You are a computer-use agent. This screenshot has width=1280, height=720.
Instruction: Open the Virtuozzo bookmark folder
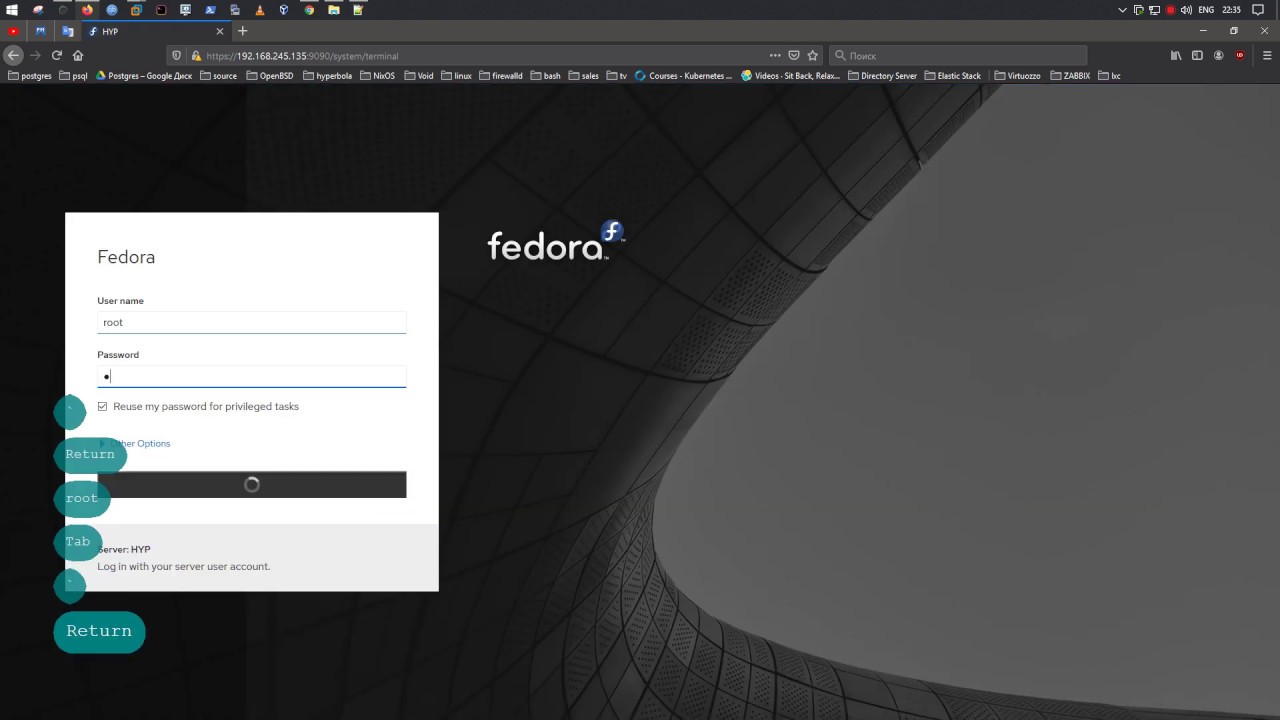[x=1018, y=76]
